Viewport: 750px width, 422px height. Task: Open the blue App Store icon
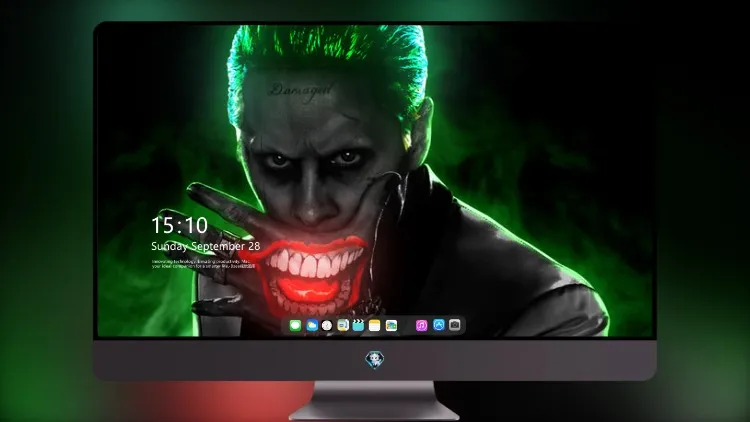click(x=439, y=325)
